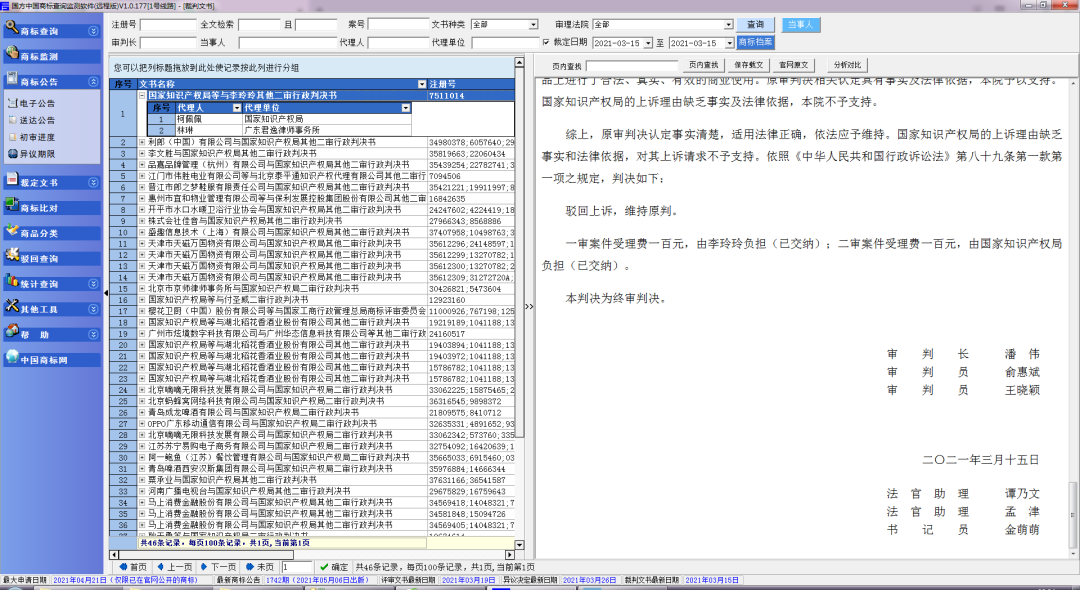Jump to last page with 末页
This screenshot has height=590, width=1080.
[260, 567]
